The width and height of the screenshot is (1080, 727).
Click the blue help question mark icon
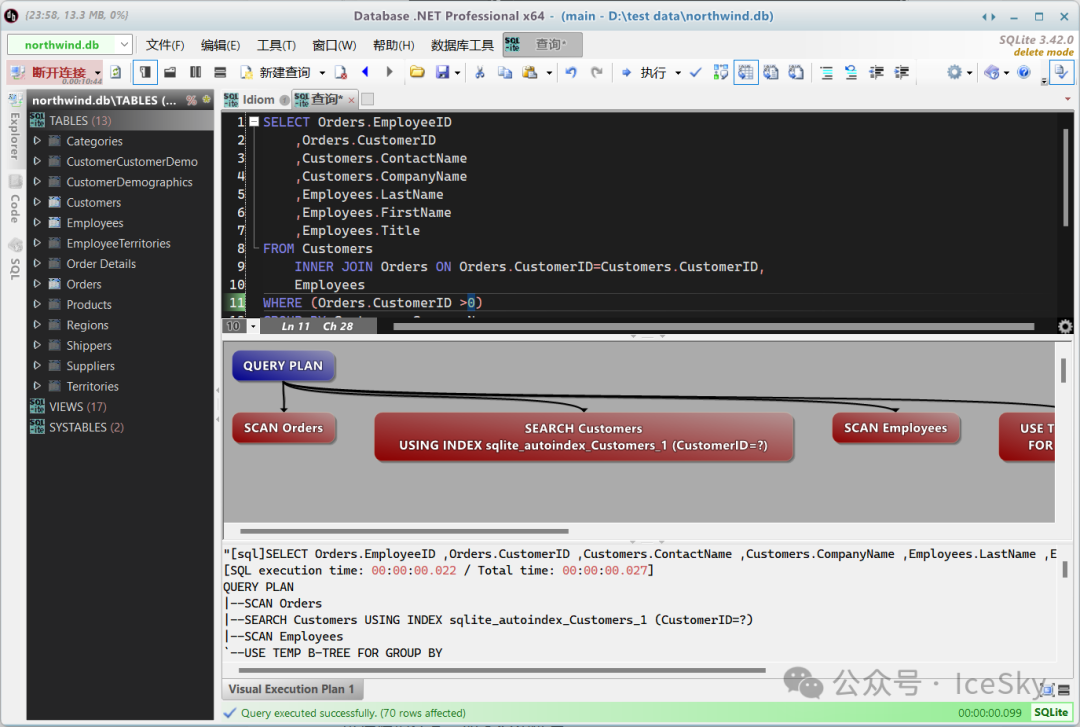coord(1023,72)
